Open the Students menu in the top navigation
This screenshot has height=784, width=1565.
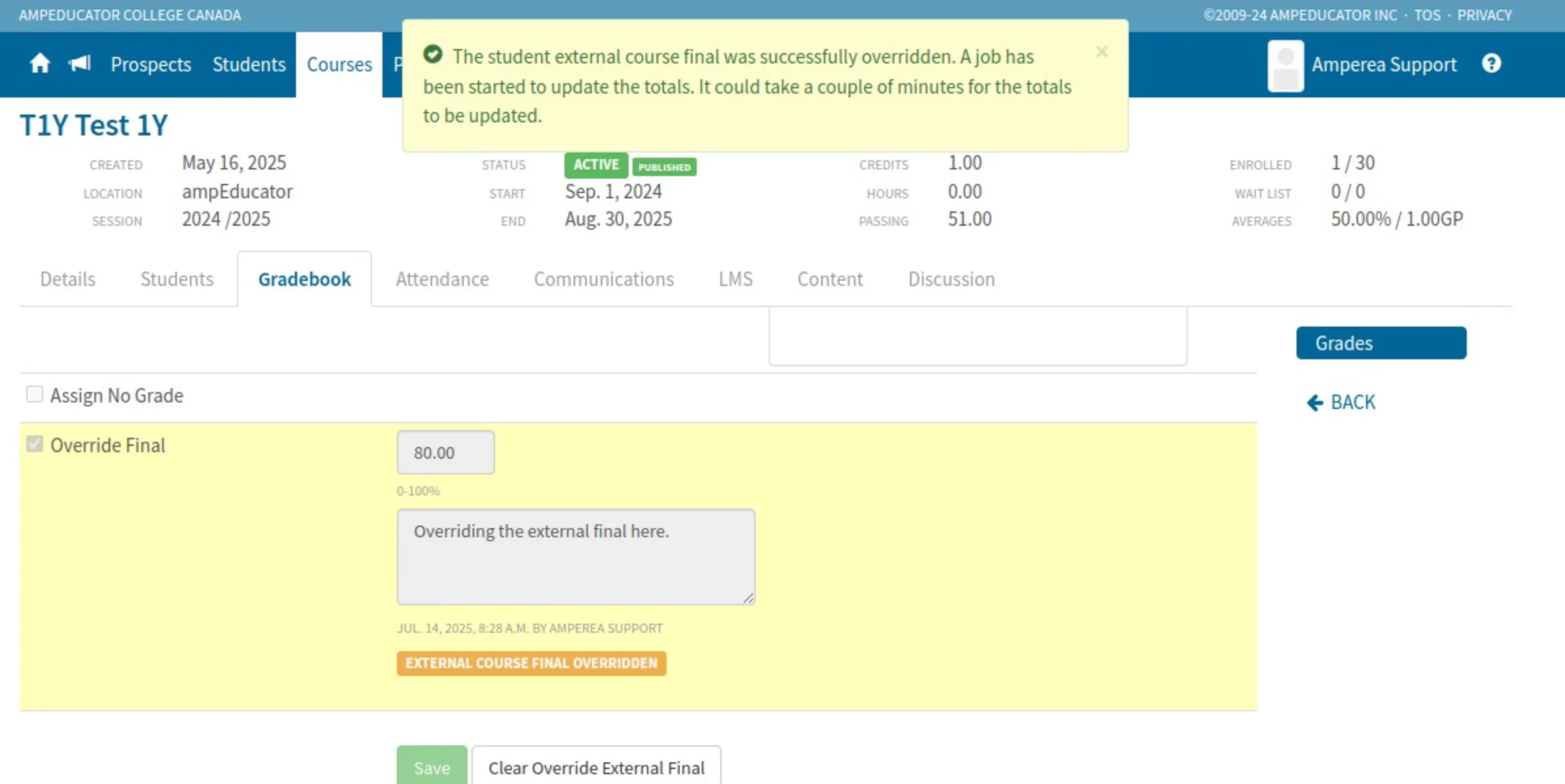(249, 64)
